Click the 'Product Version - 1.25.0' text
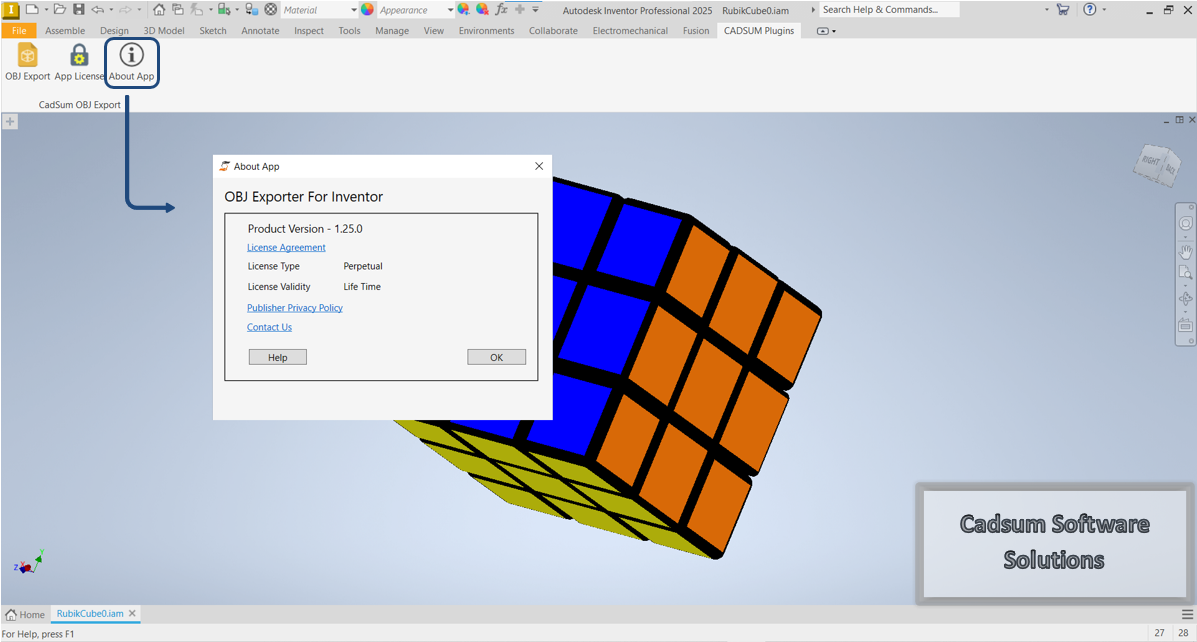Screen dimensions: 1197x642 pos(305,228)
